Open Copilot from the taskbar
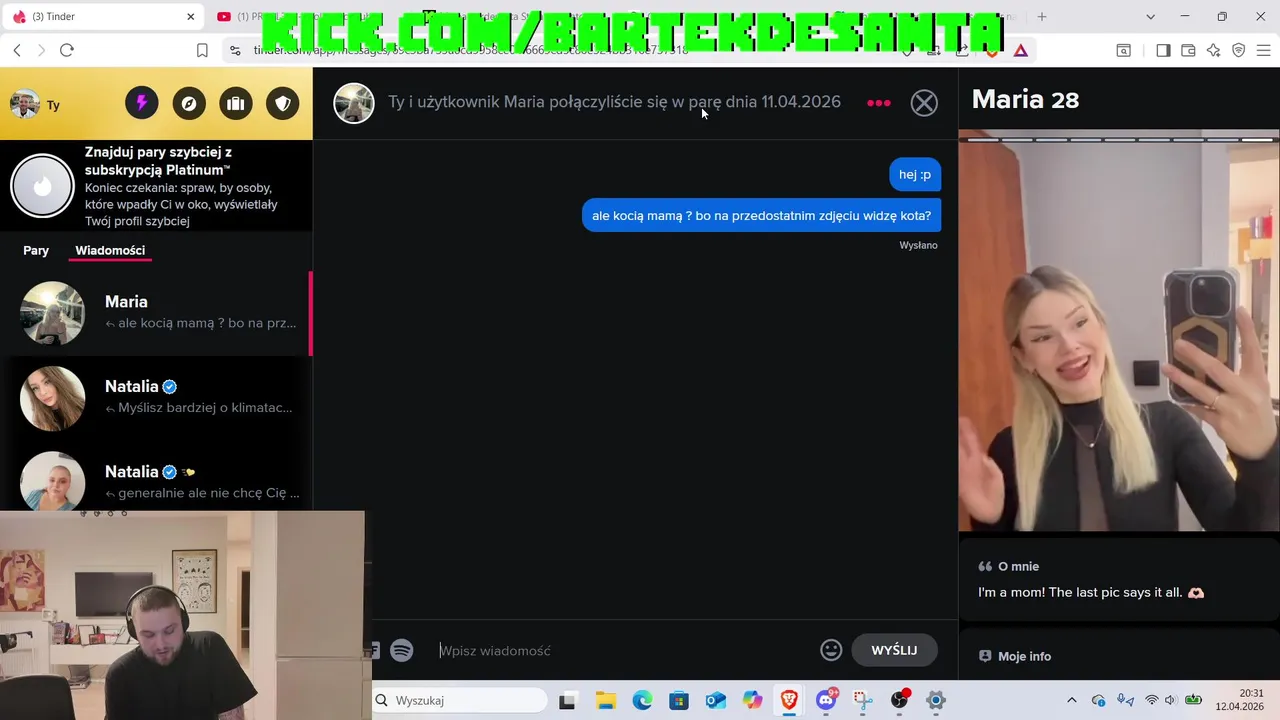The height and width of the screenshot is (720, 1280). click(752, 700)
